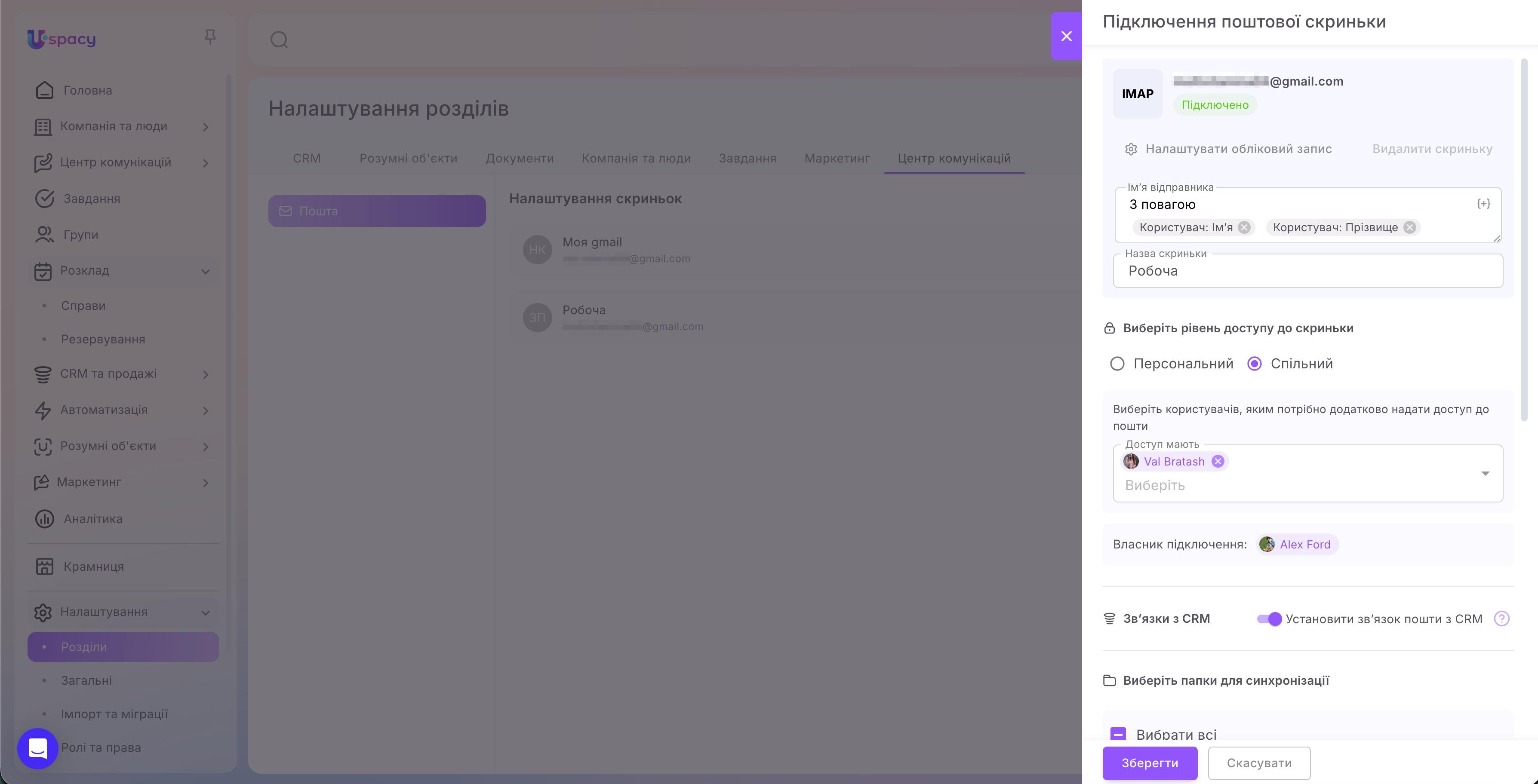Remove Val Bratash from access list
The image size is (1538, 784).
1218,461
